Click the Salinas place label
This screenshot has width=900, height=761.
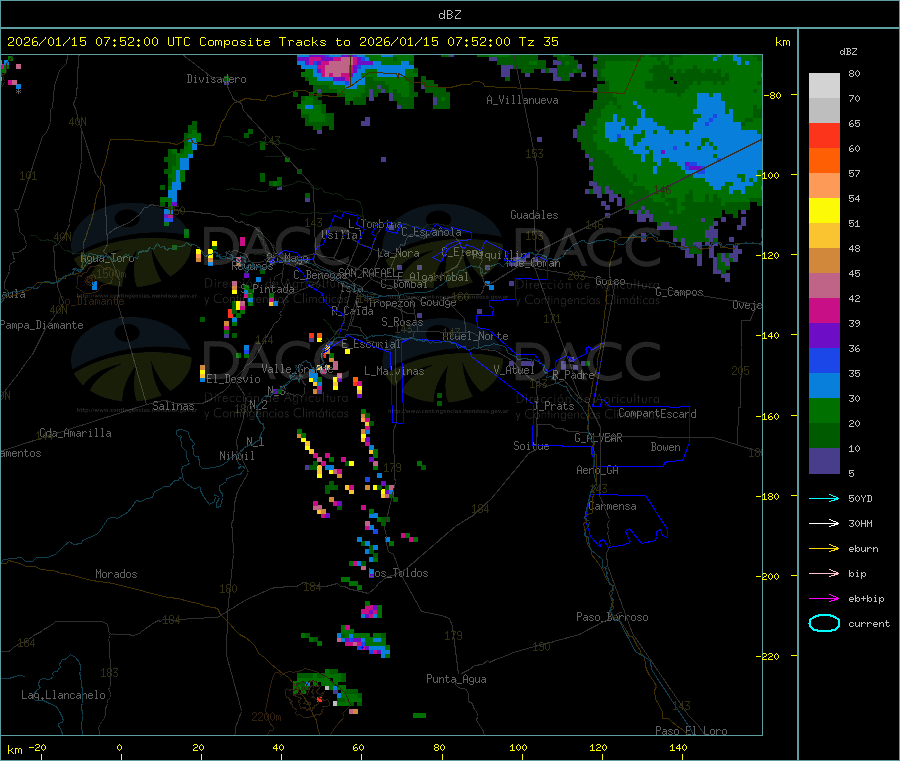click(173, 406)
